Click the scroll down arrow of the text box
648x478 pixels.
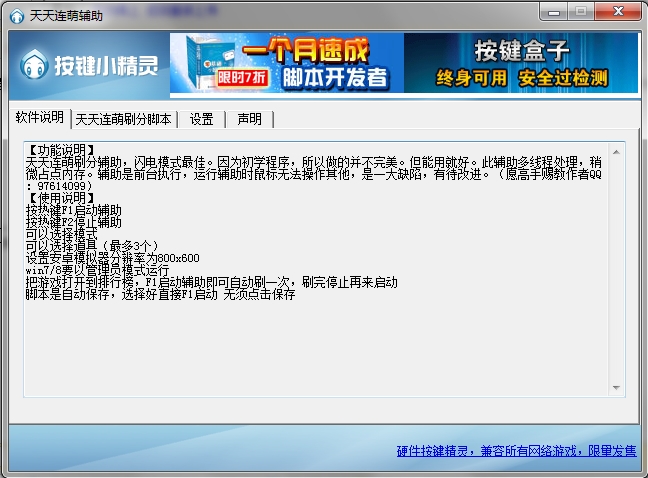click(616, 388)
